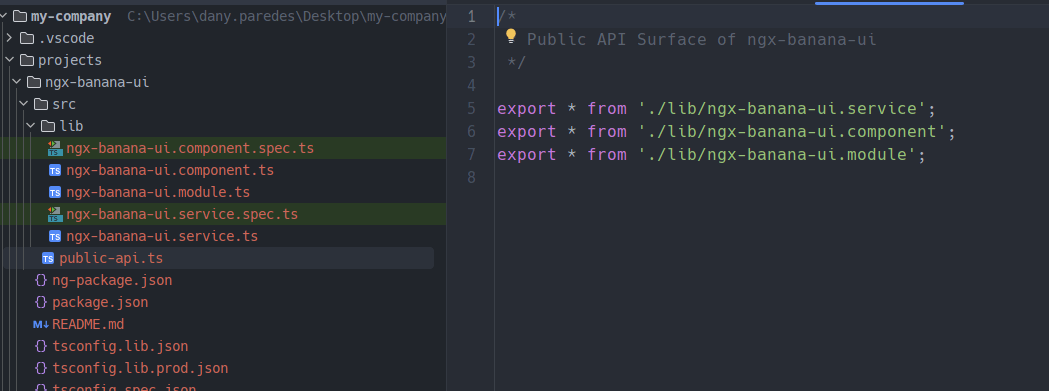This screenshot has height=391, width=1049.
Task: Open ngx-banana-ui.component.ts file
Action: [170, 171]
